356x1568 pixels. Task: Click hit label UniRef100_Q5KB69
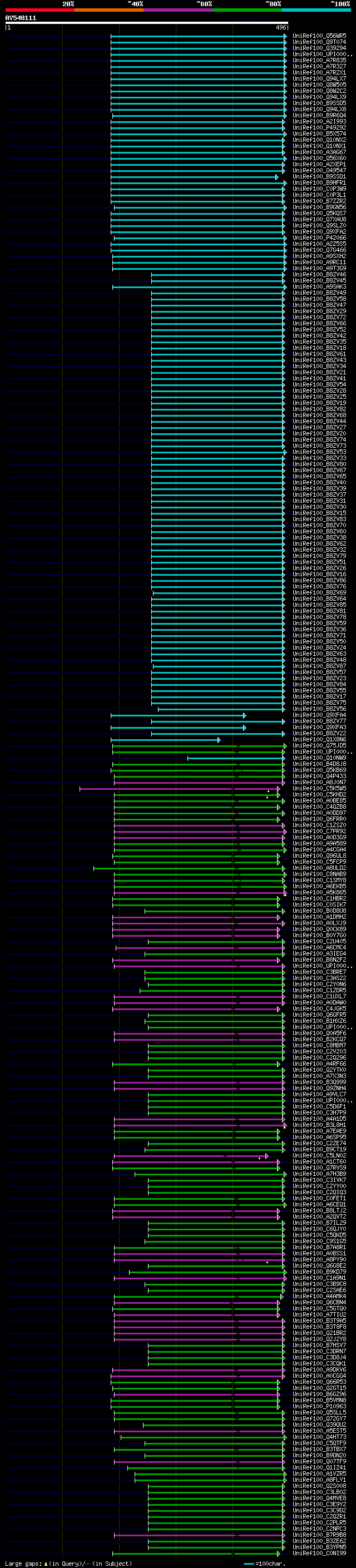(319, 770)
